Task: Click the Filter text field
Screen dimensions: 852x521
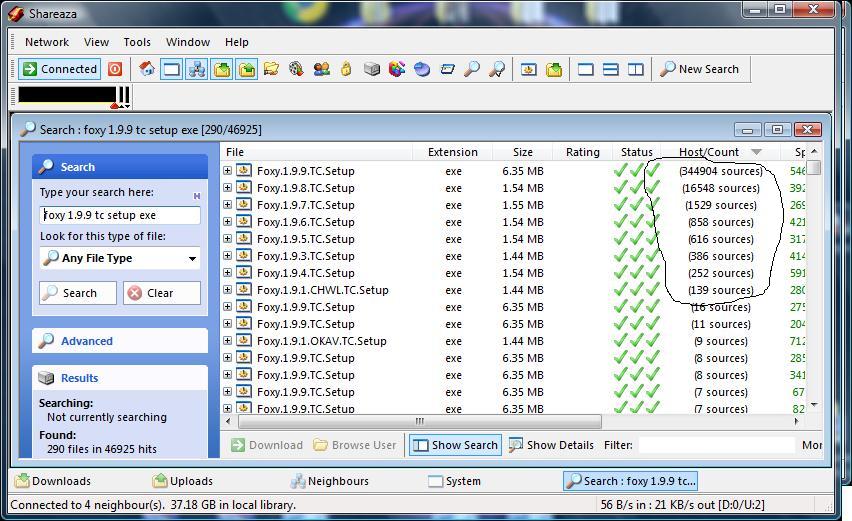Action: coord(716,445)
